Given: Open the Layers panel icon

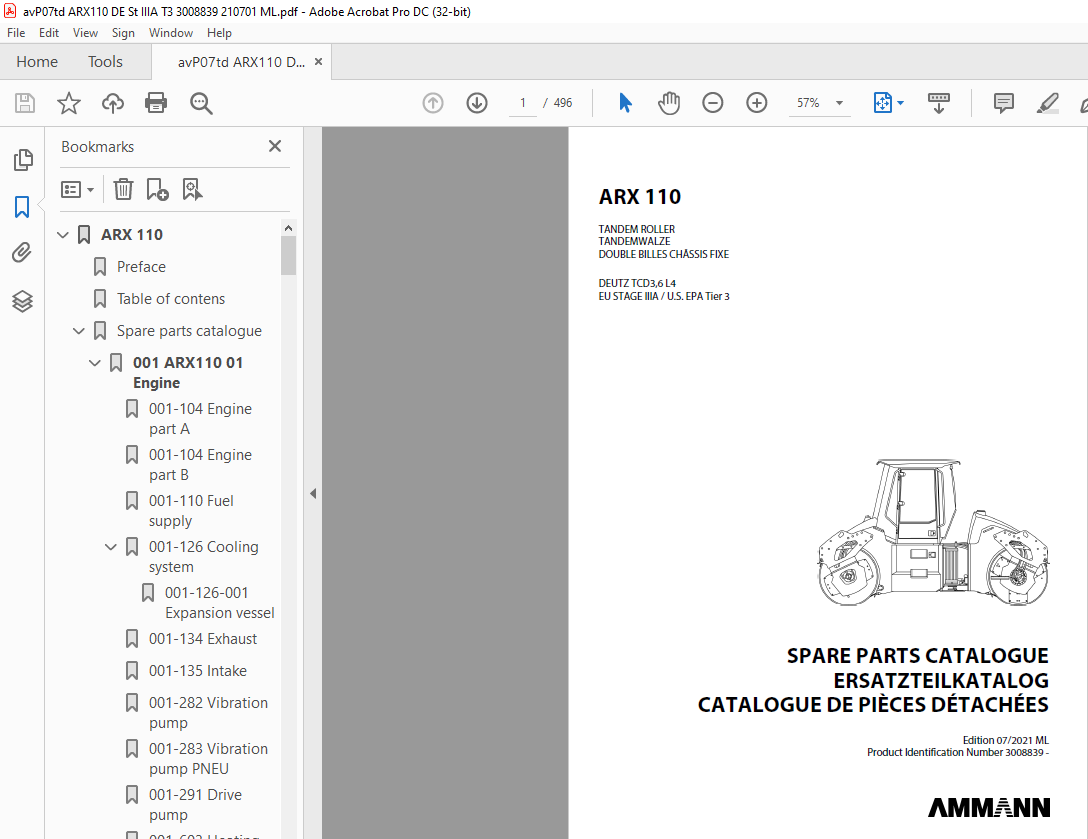Looking at the screenshot, I should 22,300.
